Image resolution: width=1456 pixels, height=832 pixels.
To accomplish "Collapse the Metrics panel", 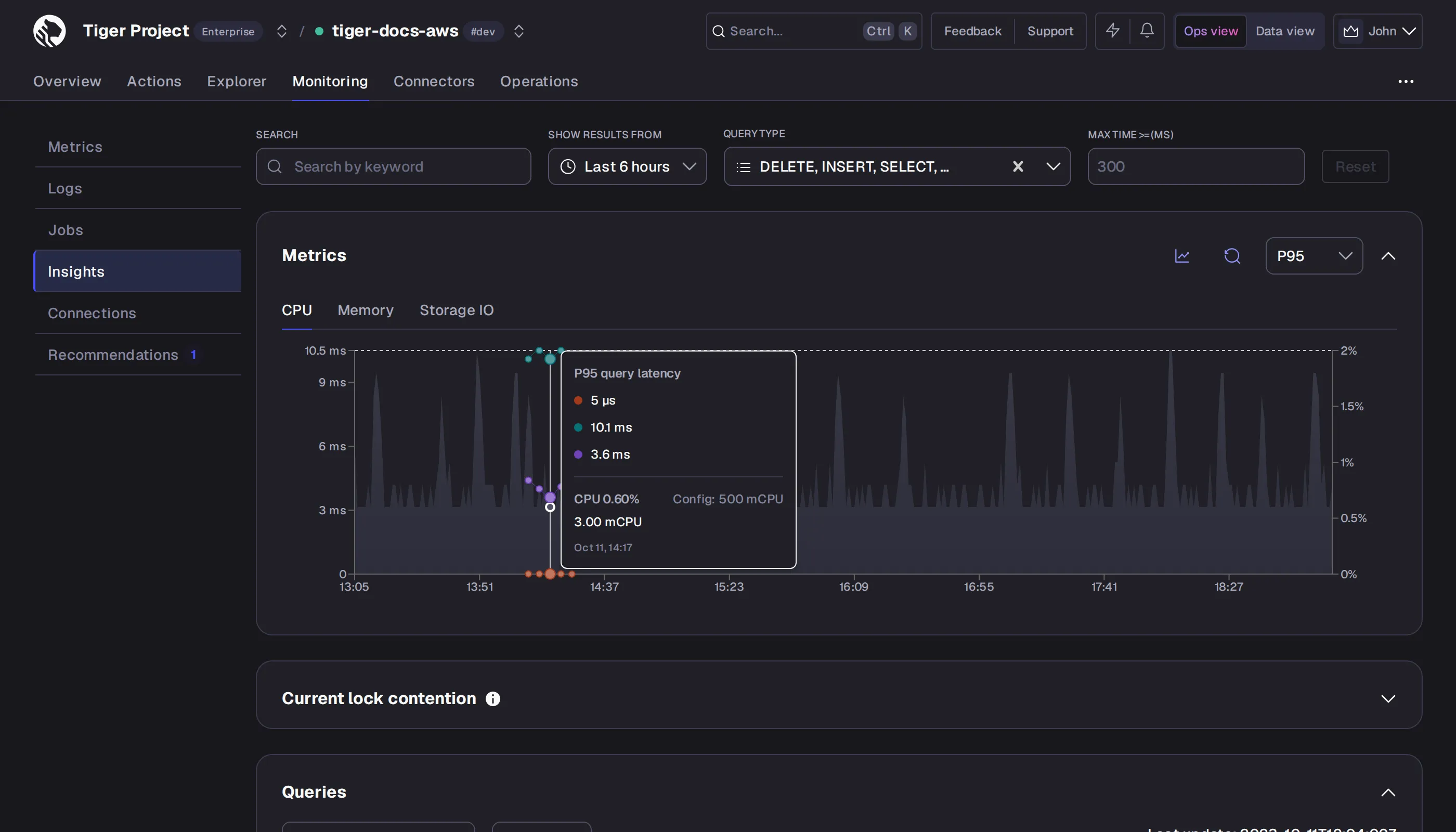I will pyautogui.click(x=1387, y=256).
